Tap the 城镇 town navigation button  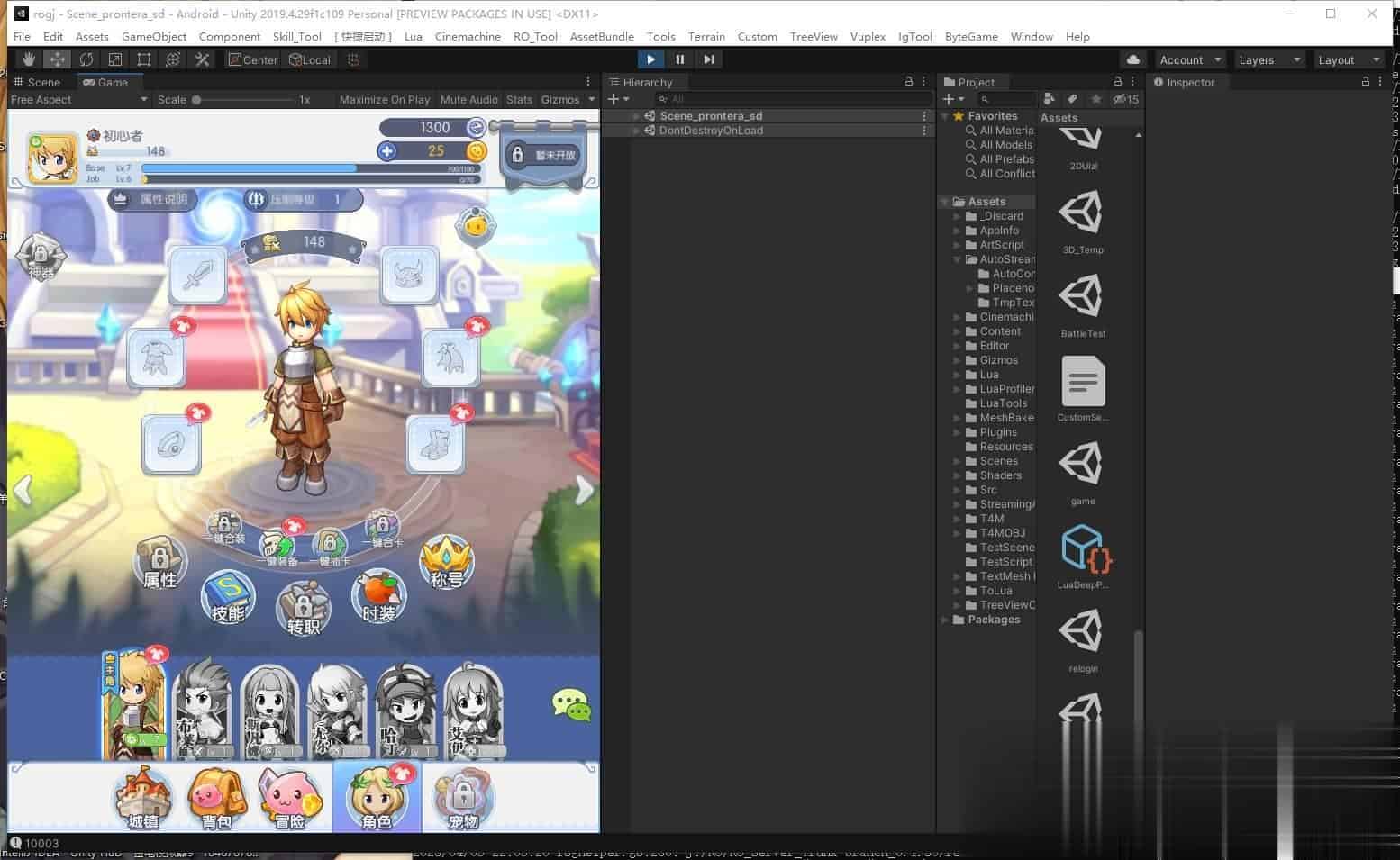142,799
